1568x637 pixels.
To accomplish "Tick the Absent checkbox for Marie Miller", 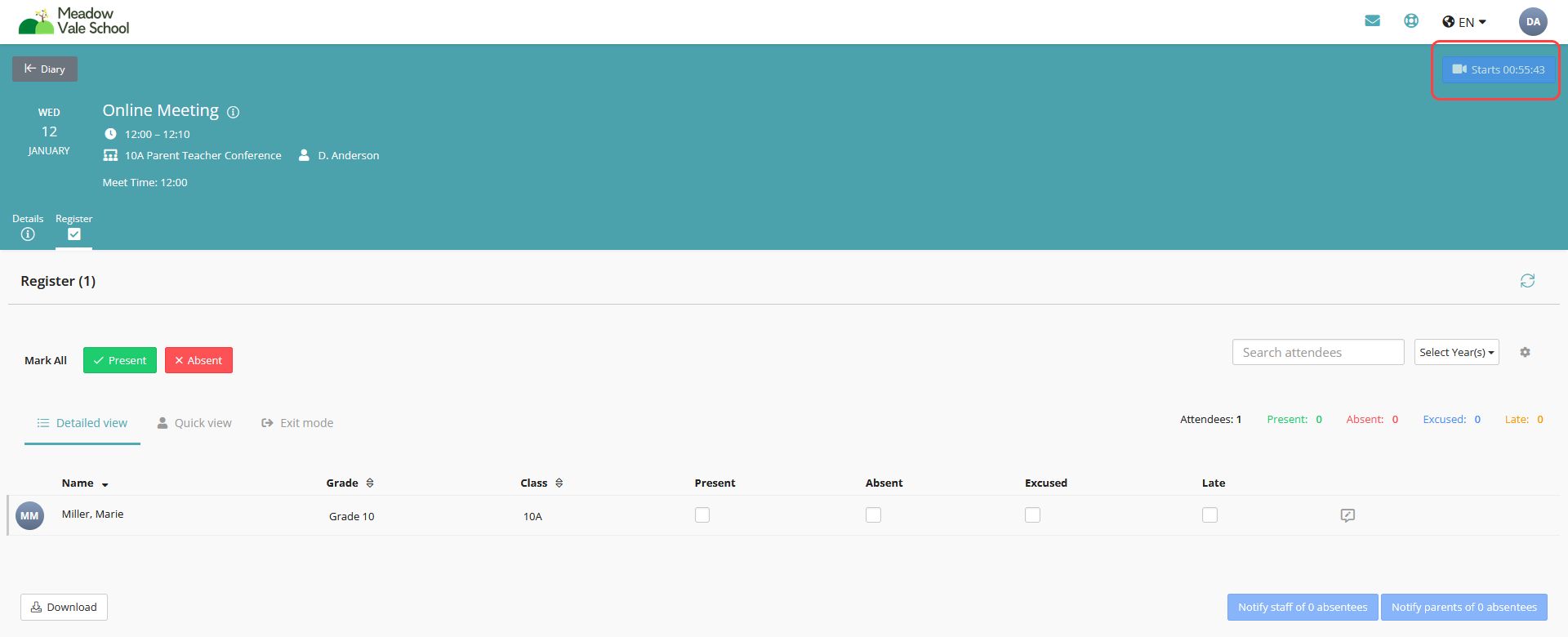I will tap(873, 515).
